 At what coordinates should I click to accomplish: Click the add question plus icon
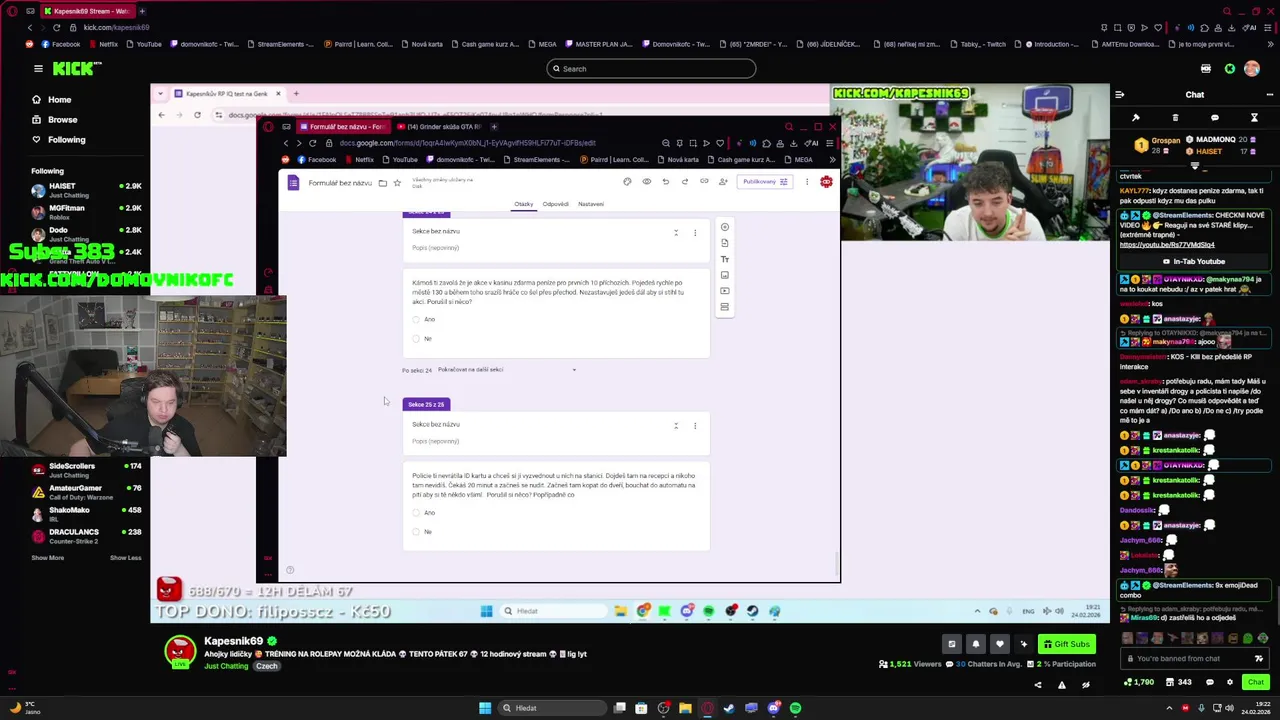725,227
